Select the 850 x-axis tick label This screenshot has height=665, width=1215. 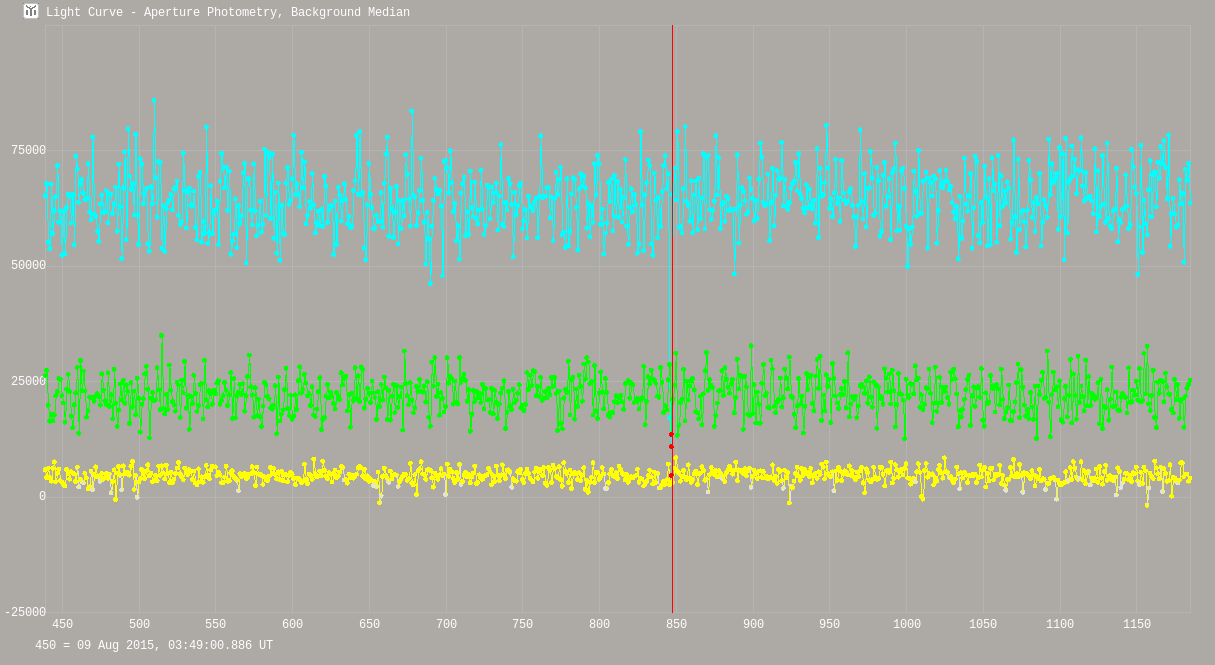click(676, 625)
